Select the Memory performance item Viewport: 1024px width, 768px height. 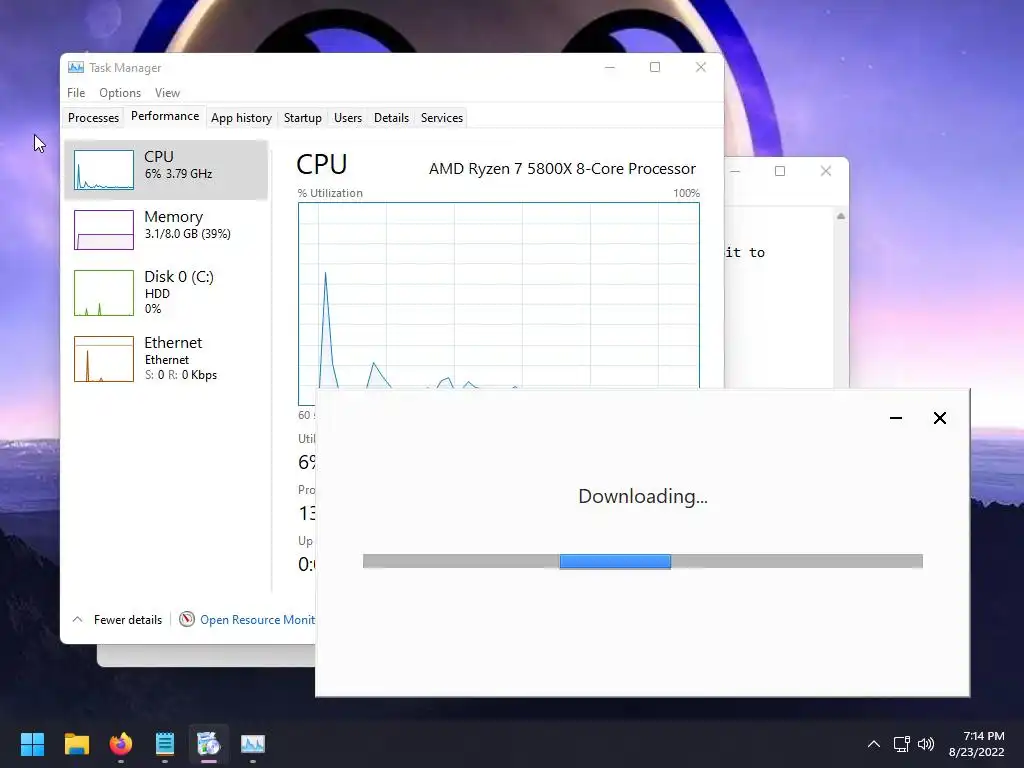pos(166,229)
